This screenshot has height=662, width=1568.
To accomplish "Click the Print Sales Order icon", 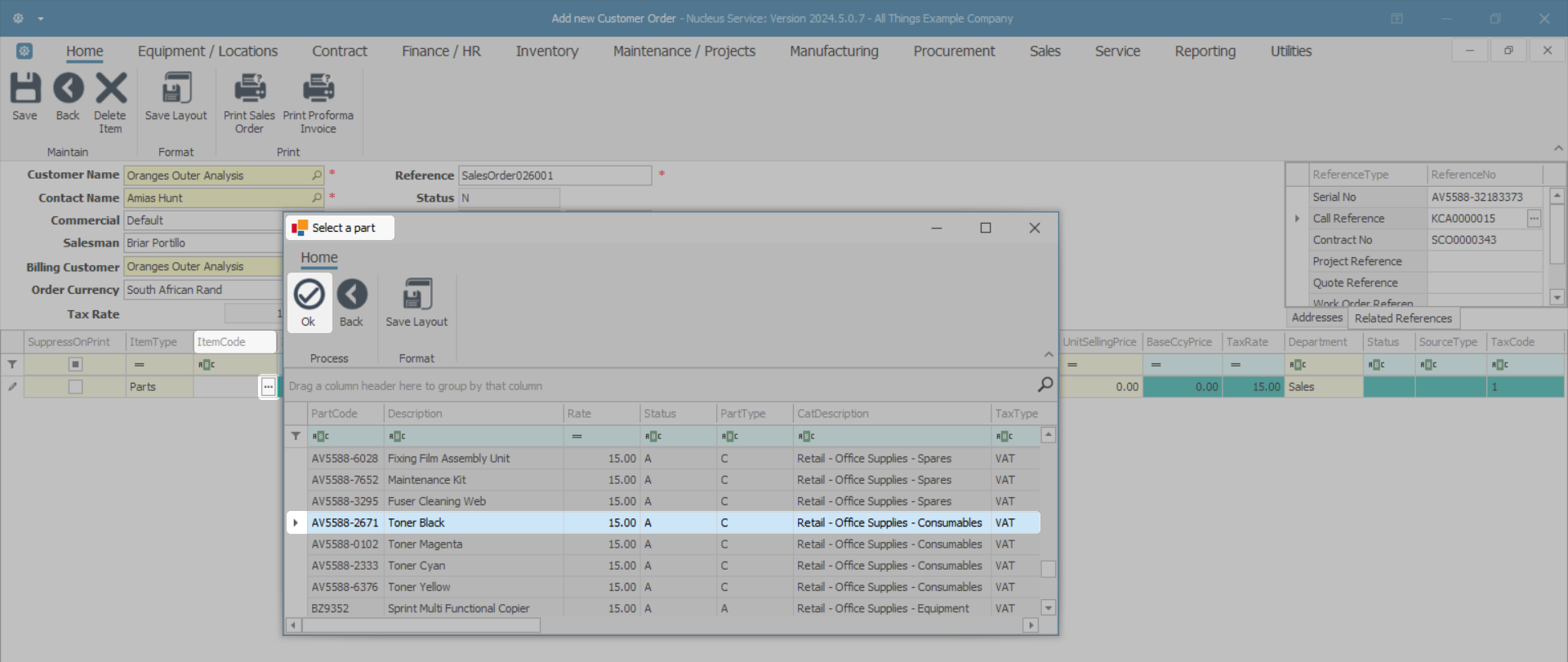I will (249, 88).
